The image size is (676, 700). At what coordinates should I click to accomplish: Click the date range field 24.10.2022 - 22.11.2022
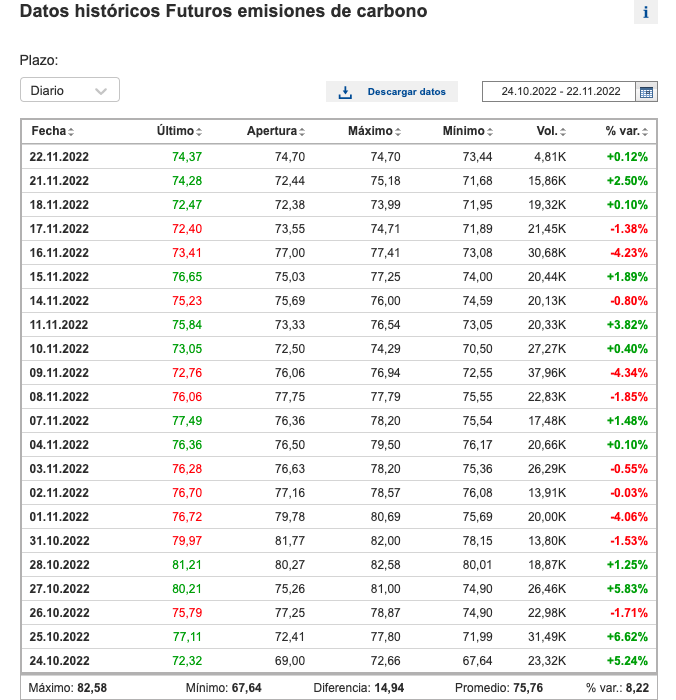pos(559,92)
